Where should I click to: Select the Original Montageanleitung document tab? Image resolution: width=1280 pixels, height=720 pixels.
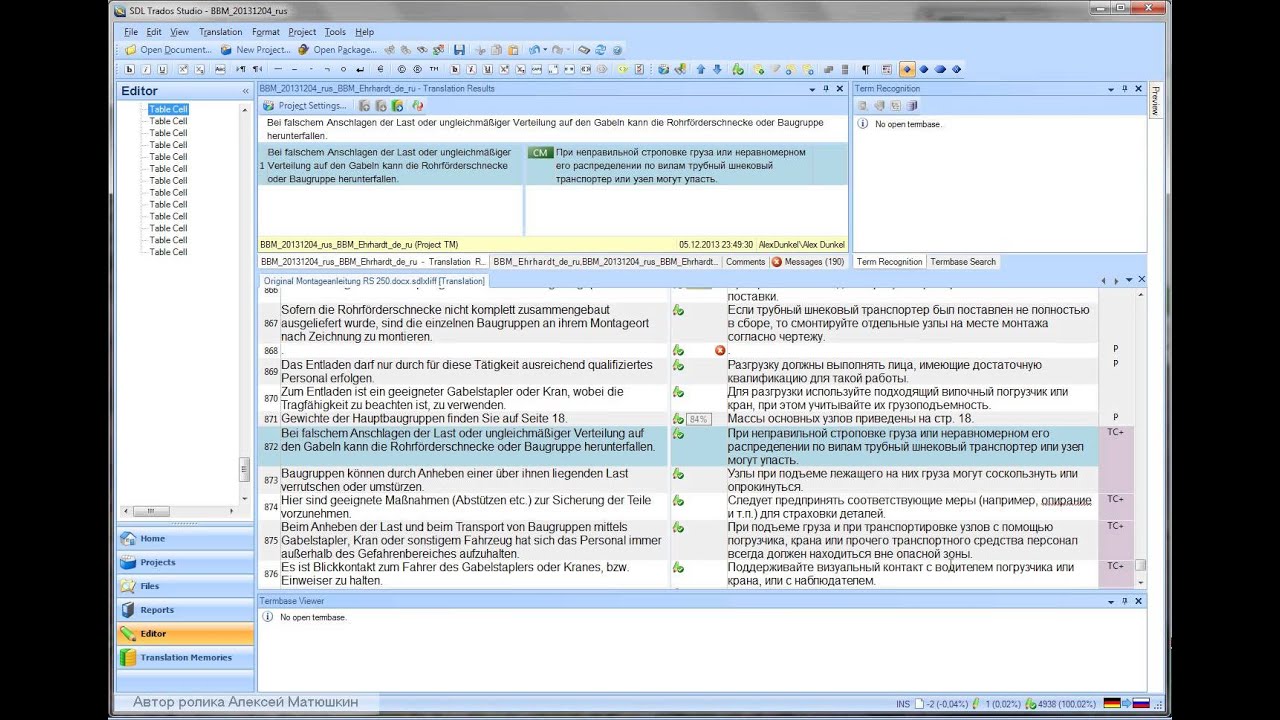coord(374,281)
